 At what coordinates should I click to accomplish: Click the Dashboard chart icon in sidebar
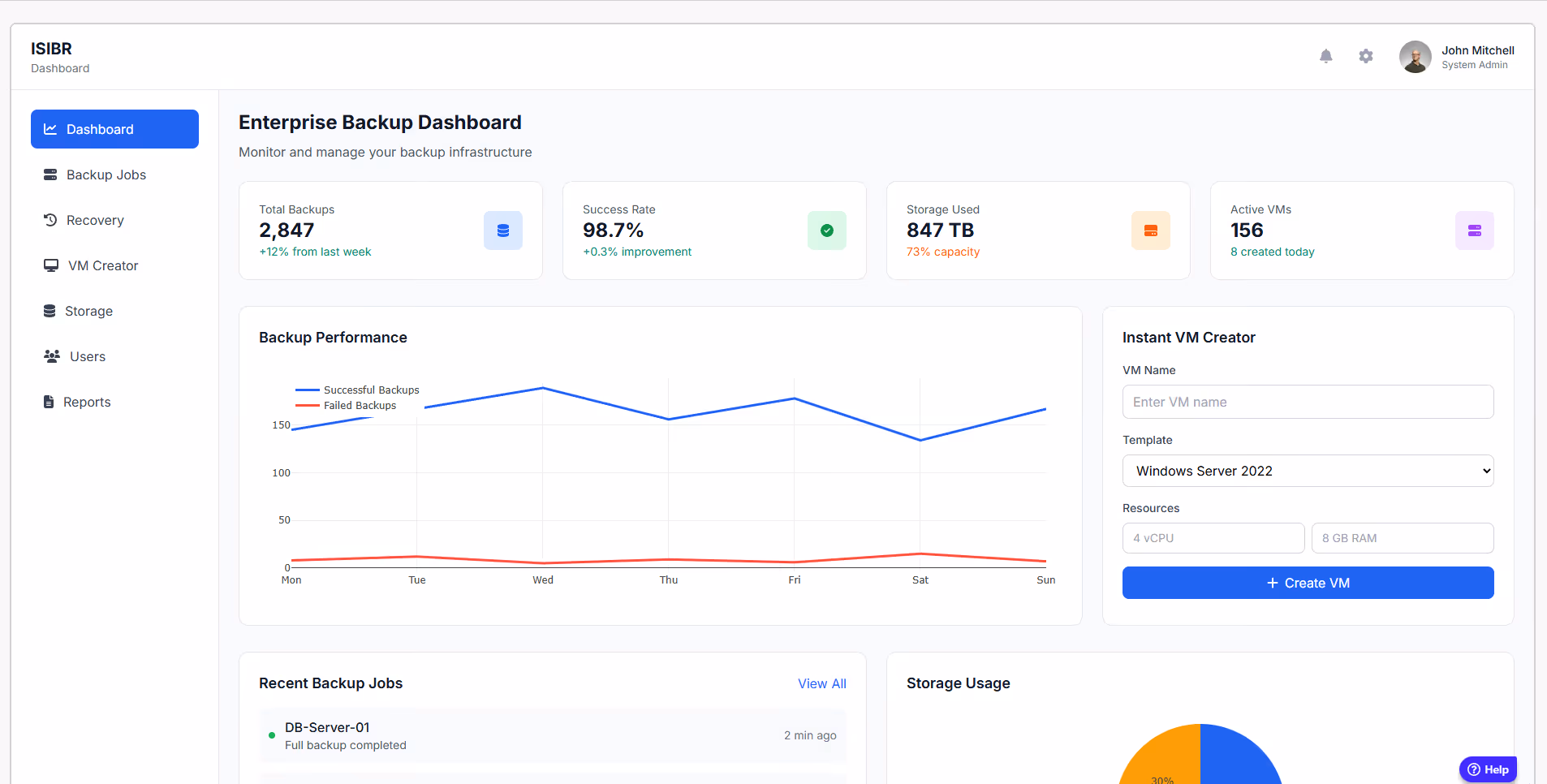point(50,129)
